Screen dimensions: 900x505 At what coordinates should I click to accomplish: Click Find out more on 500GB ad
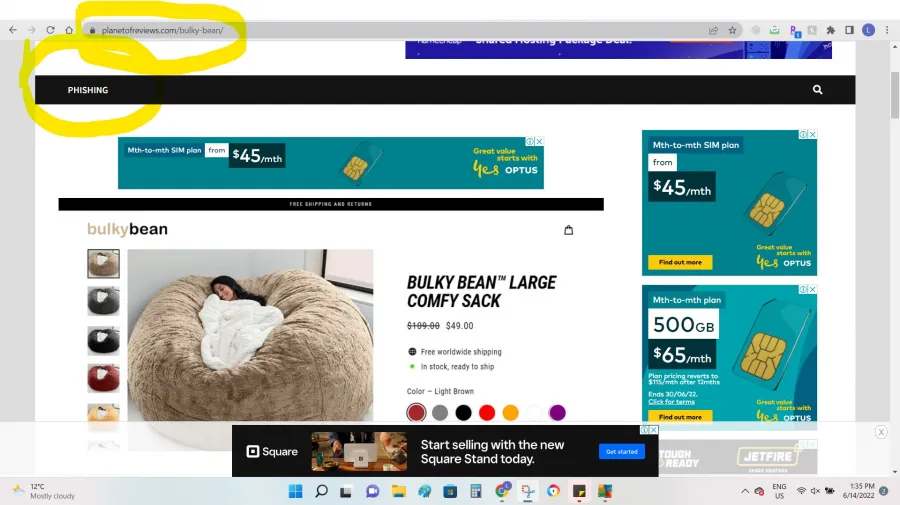[x=680, y=417]
